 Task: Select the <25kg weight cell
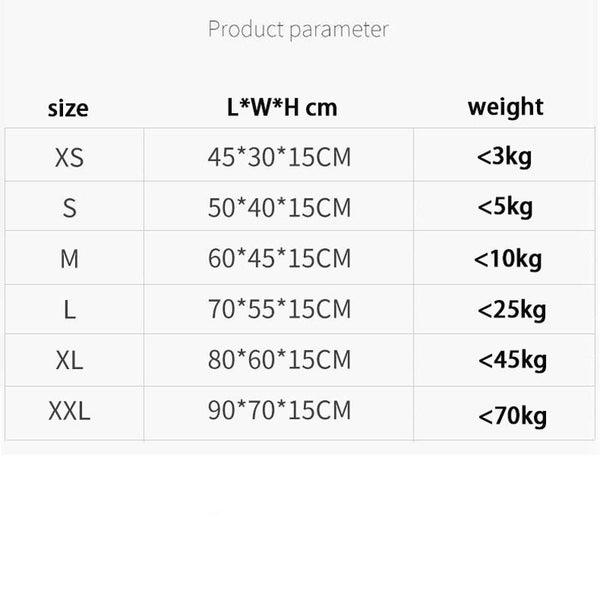[512, 310]
